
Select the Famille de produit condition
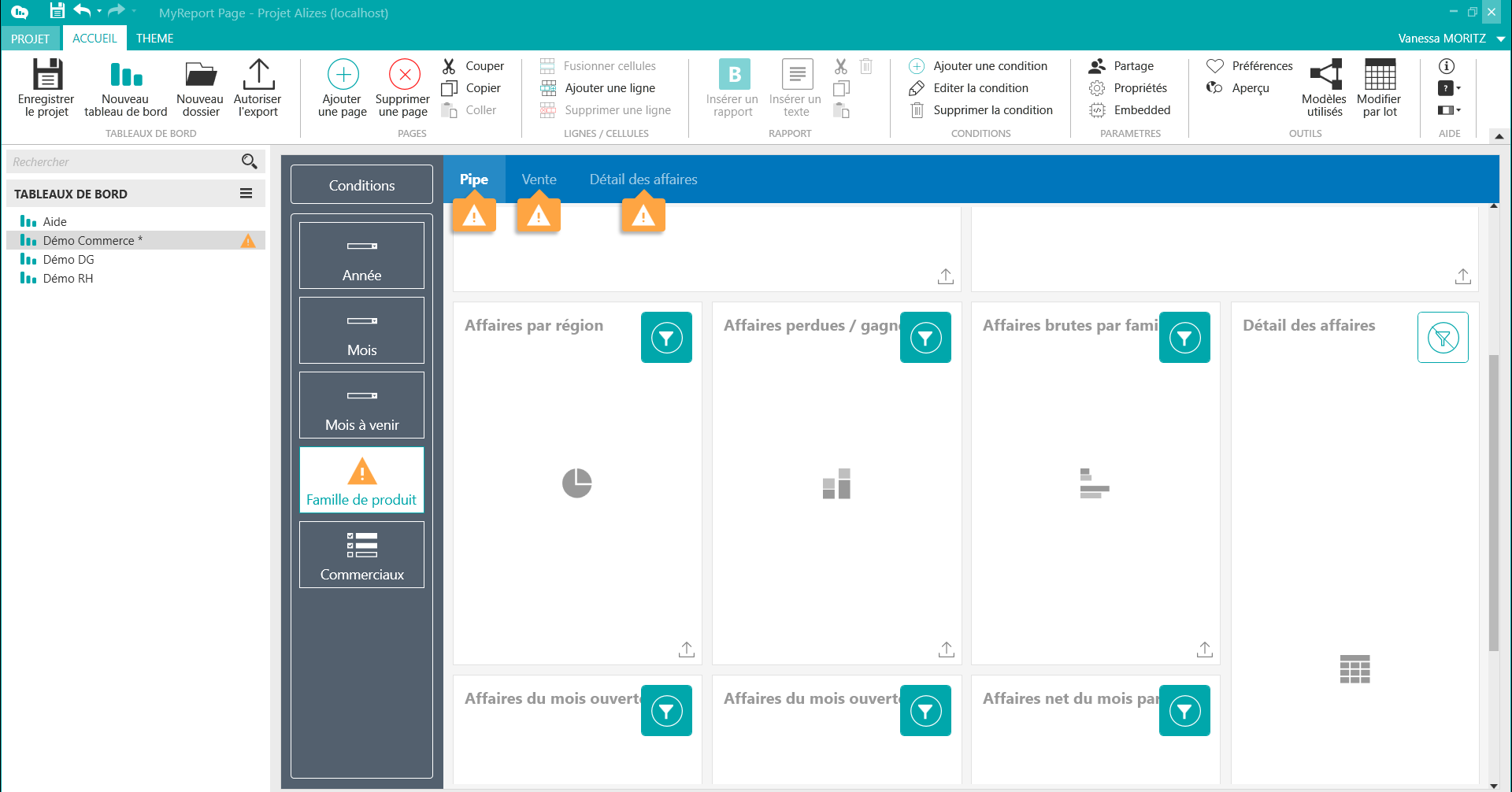pos(361,480)
